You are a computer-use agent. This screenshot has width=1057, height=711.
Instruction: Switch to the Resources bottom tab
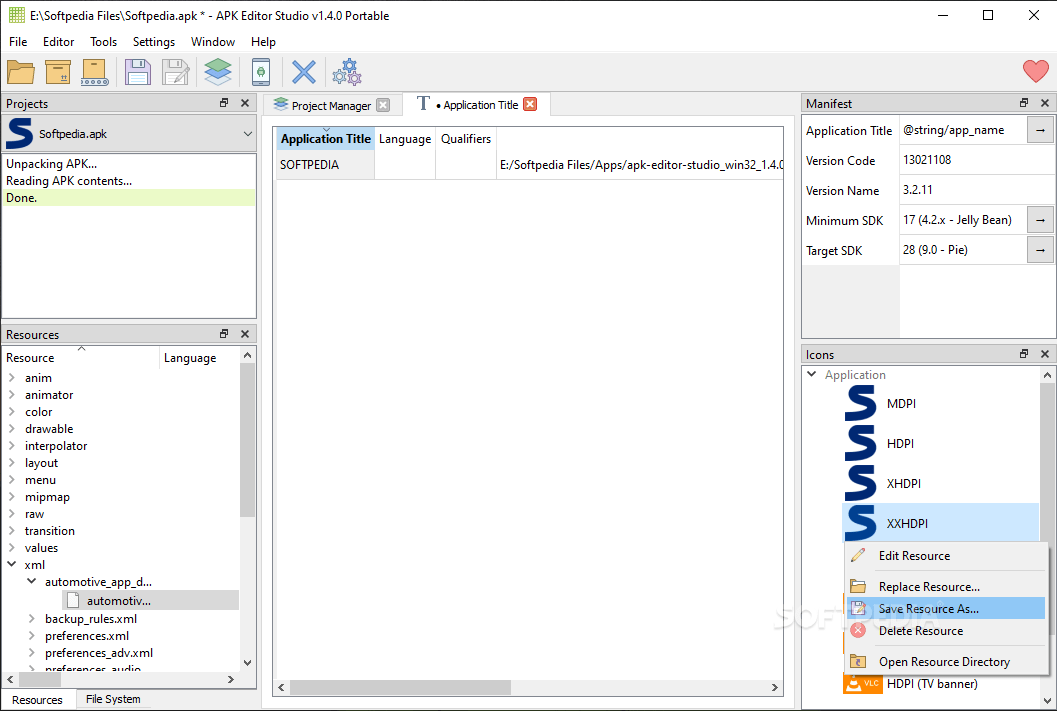pyautogui.click(x=37, y=700)
